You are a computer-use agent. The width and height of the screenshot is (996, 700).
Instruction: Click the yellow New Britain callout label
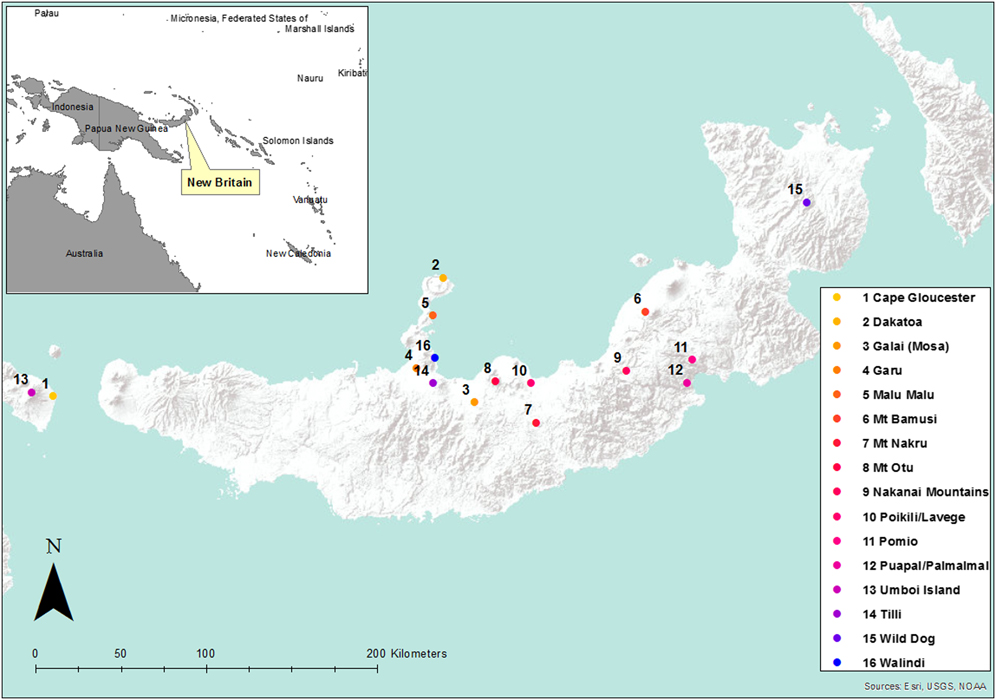point(218,183)
